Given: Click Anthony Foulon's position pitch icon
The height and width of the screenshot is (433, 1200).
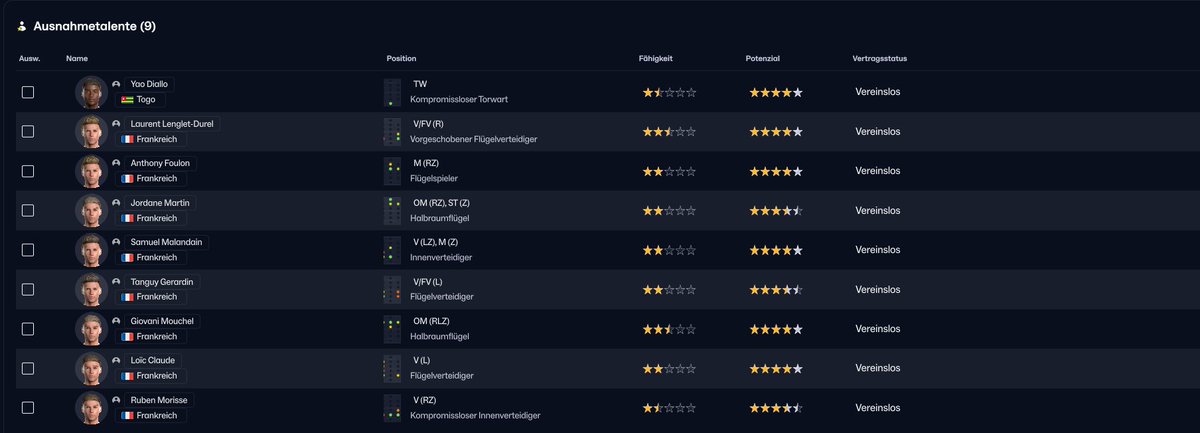Looking at the screenshot, I should click(x=392, y=171).
